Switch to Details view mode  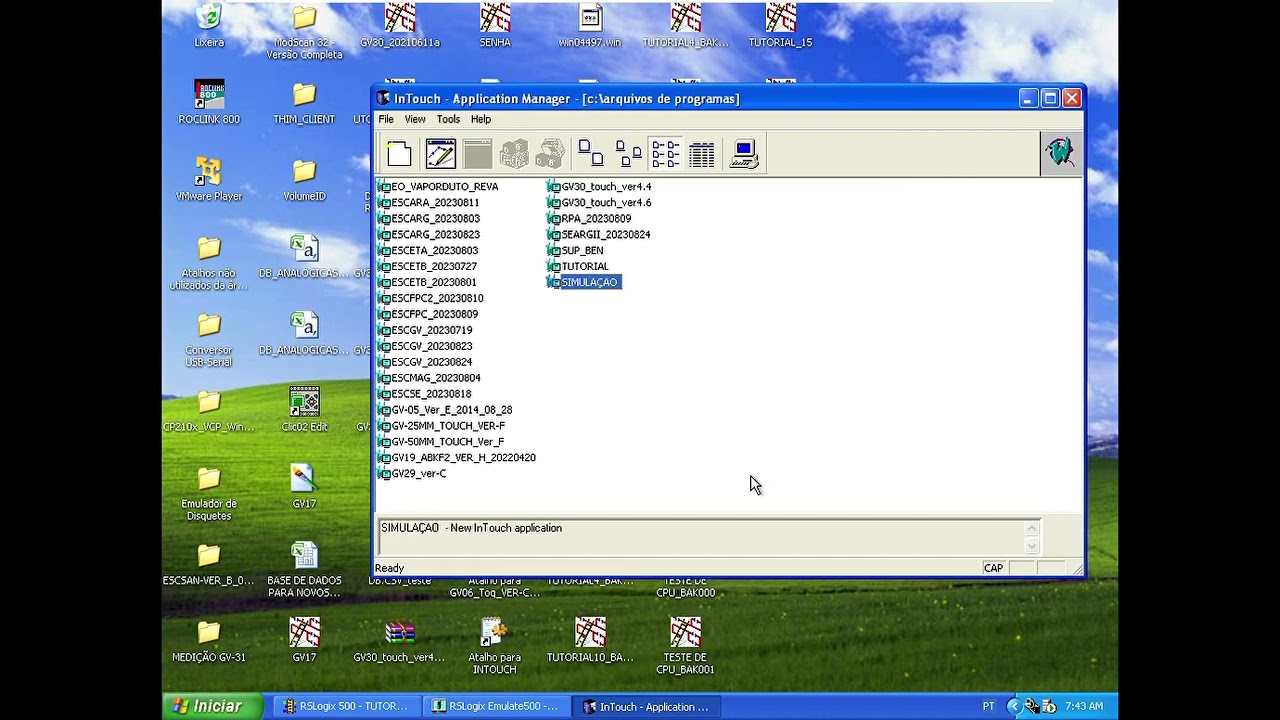coord(702,154)
